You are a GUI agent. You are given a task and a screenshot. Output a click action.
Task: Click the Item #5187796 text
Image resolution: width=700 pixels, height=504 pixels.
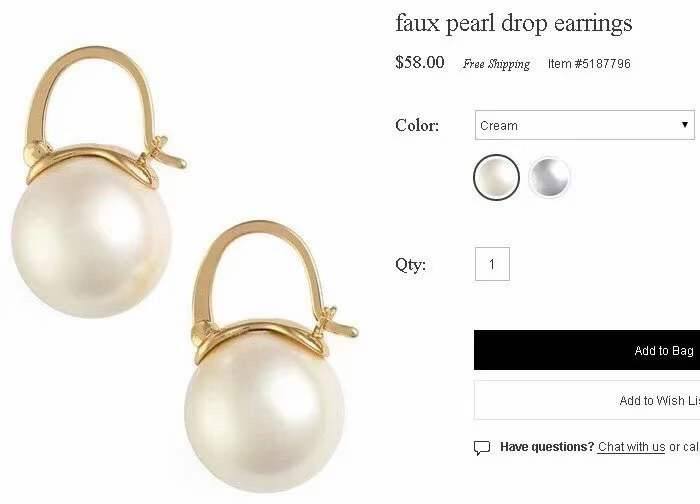(589, 63)
